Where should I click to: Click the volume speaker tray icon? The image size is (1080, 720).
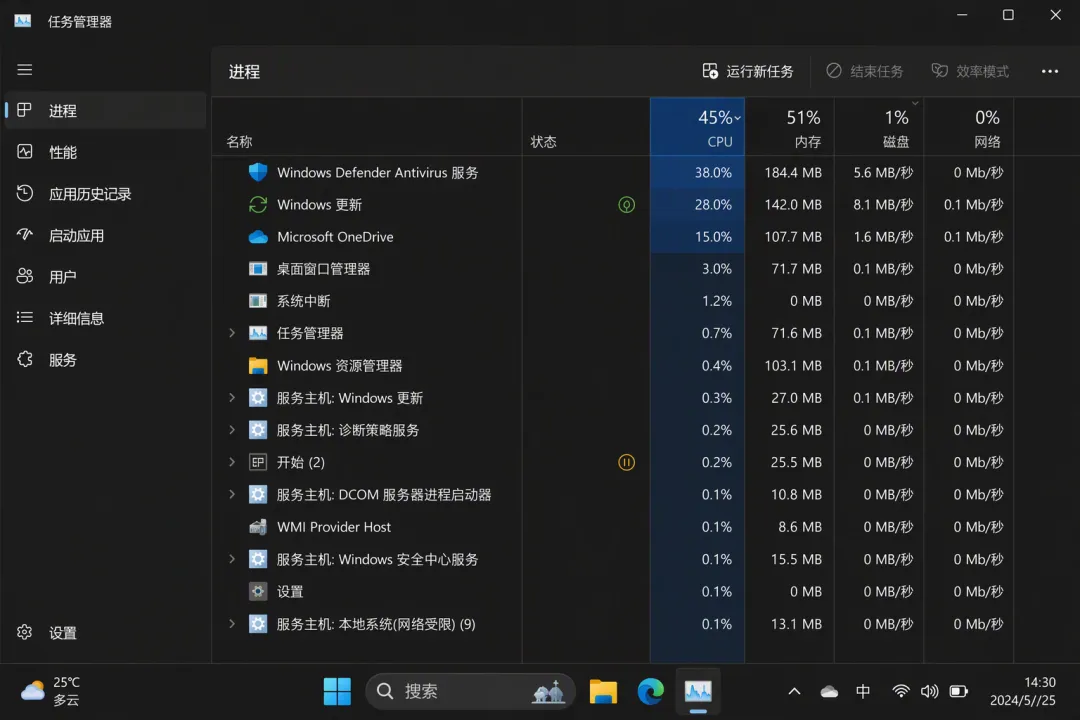(x=928, y=691)
